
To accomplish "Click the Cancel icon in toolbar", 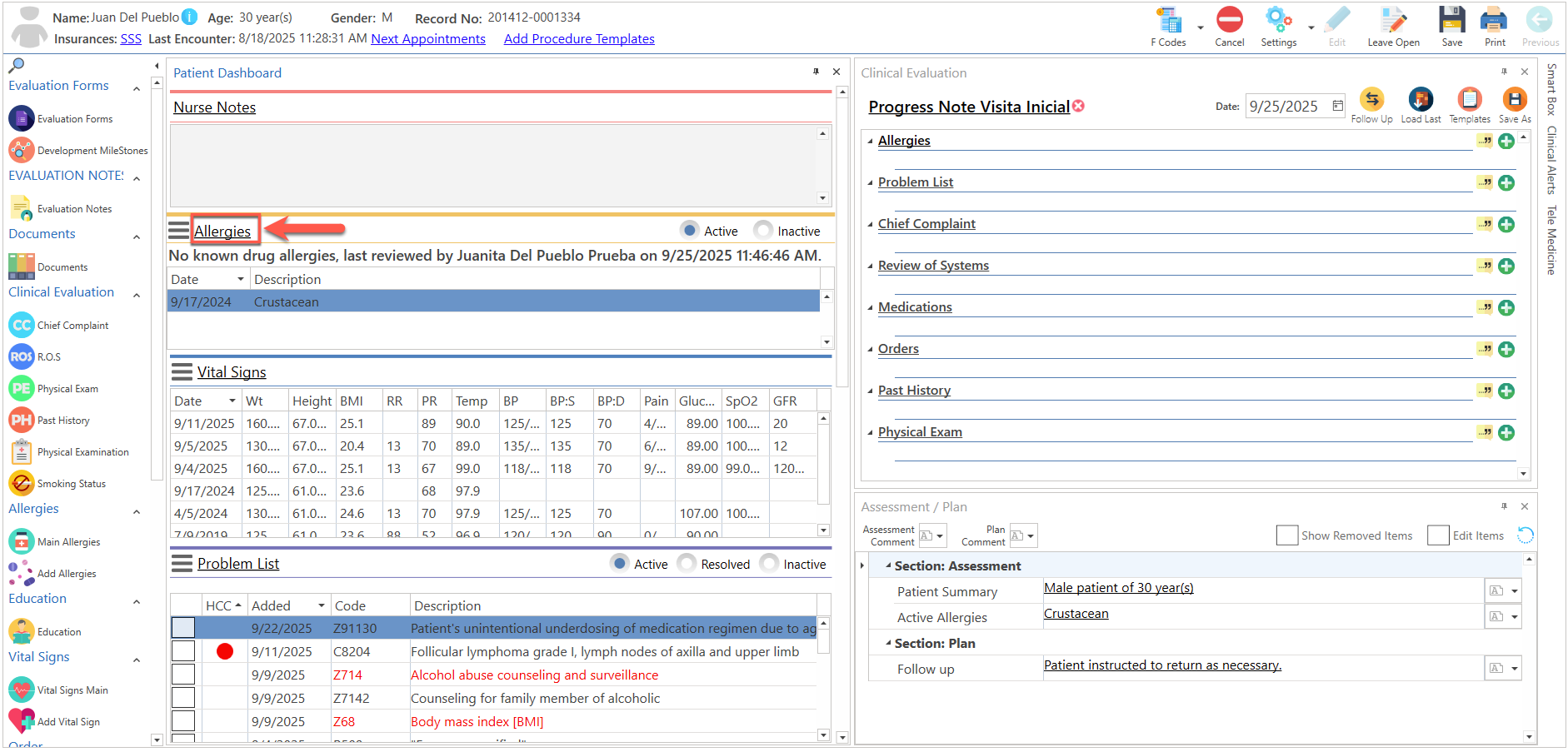I will tap(1230, 20).
